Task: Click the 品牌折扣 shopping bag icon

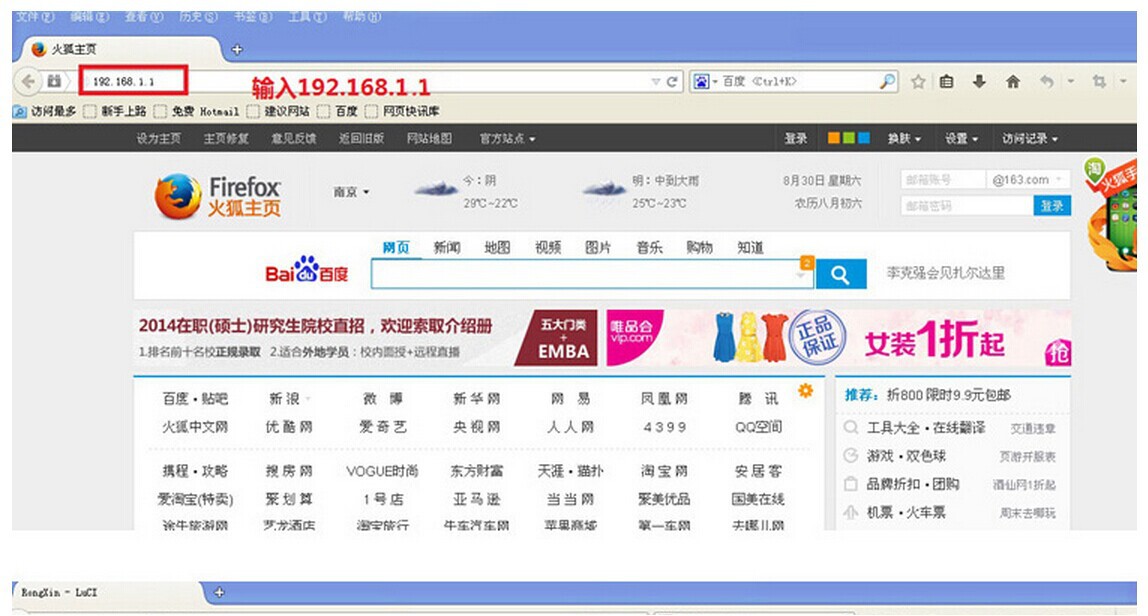Action: click(851, 484)
